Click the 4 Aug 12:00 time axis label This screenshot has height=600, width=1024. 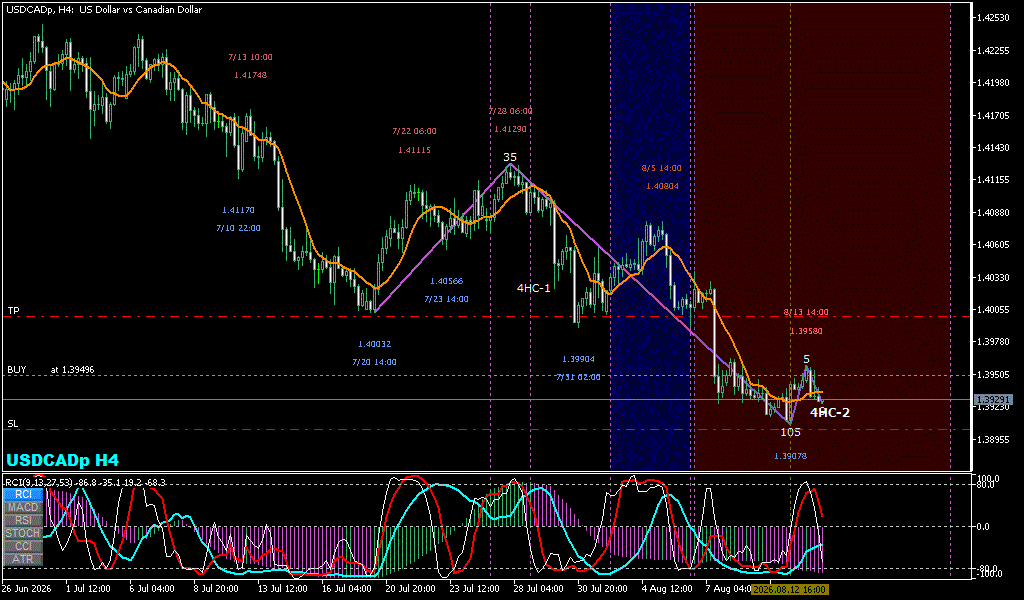(667, 589)
